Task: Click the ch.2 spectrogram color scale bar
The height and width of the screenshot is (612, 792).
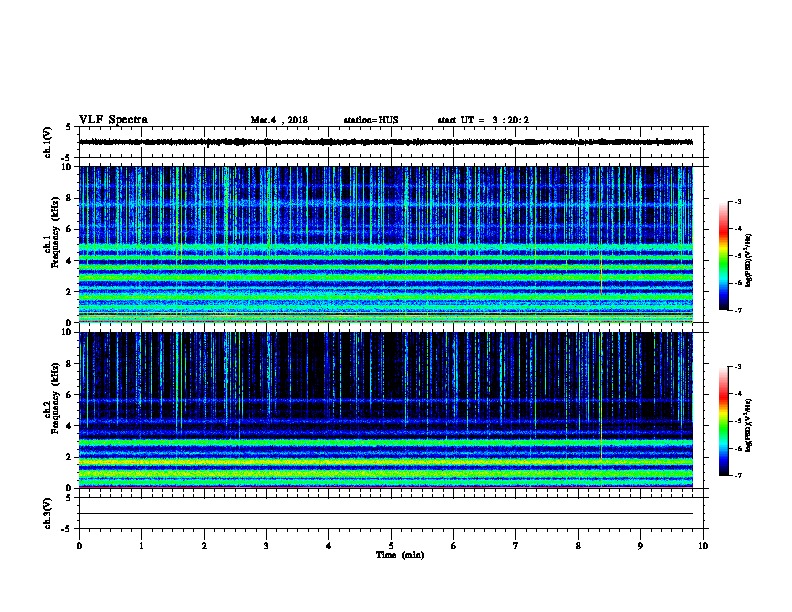Action: [x=723, y=421]
